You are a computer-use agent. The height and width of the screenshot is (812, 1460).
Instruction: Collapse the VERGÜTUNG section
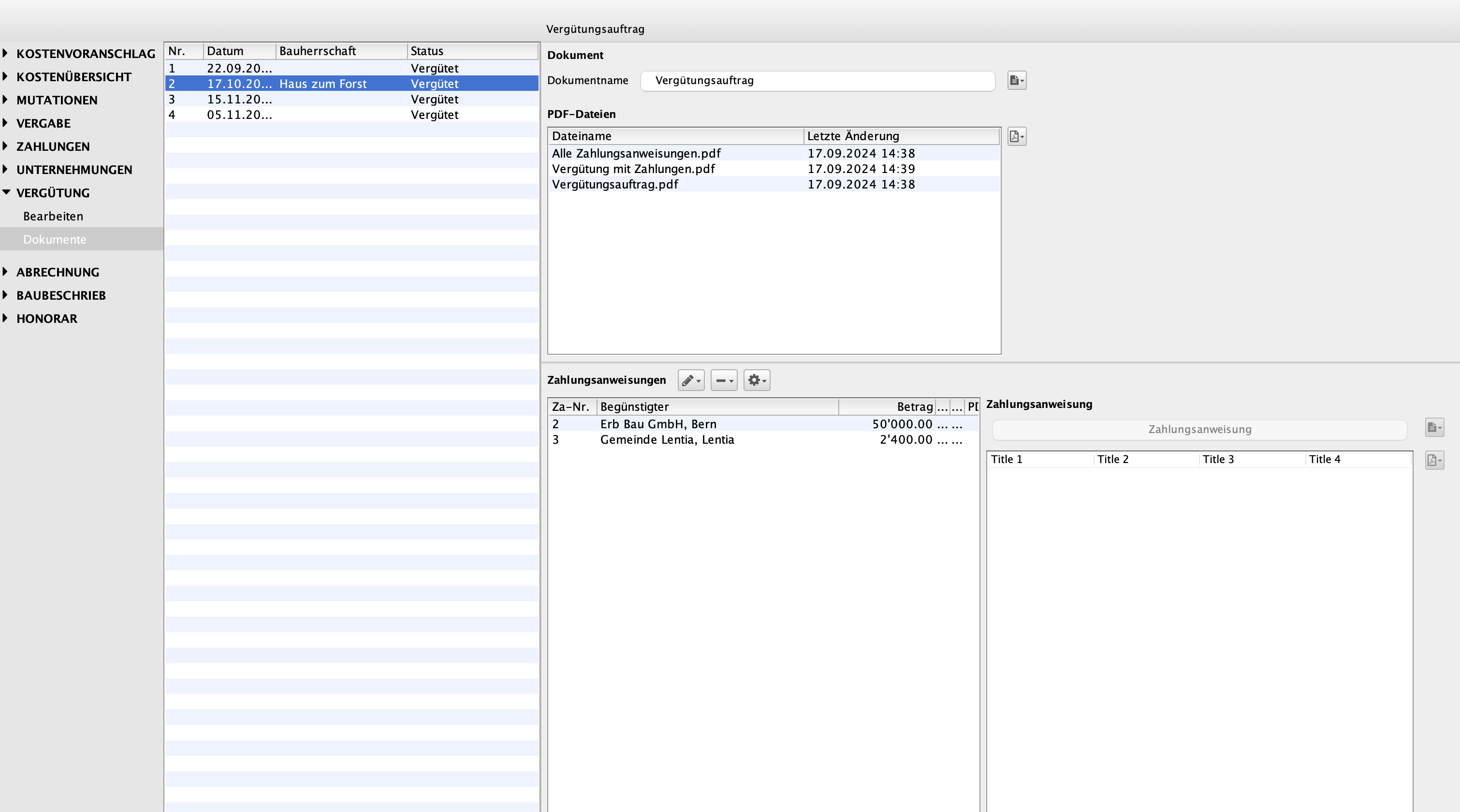[x=6, y=193]
